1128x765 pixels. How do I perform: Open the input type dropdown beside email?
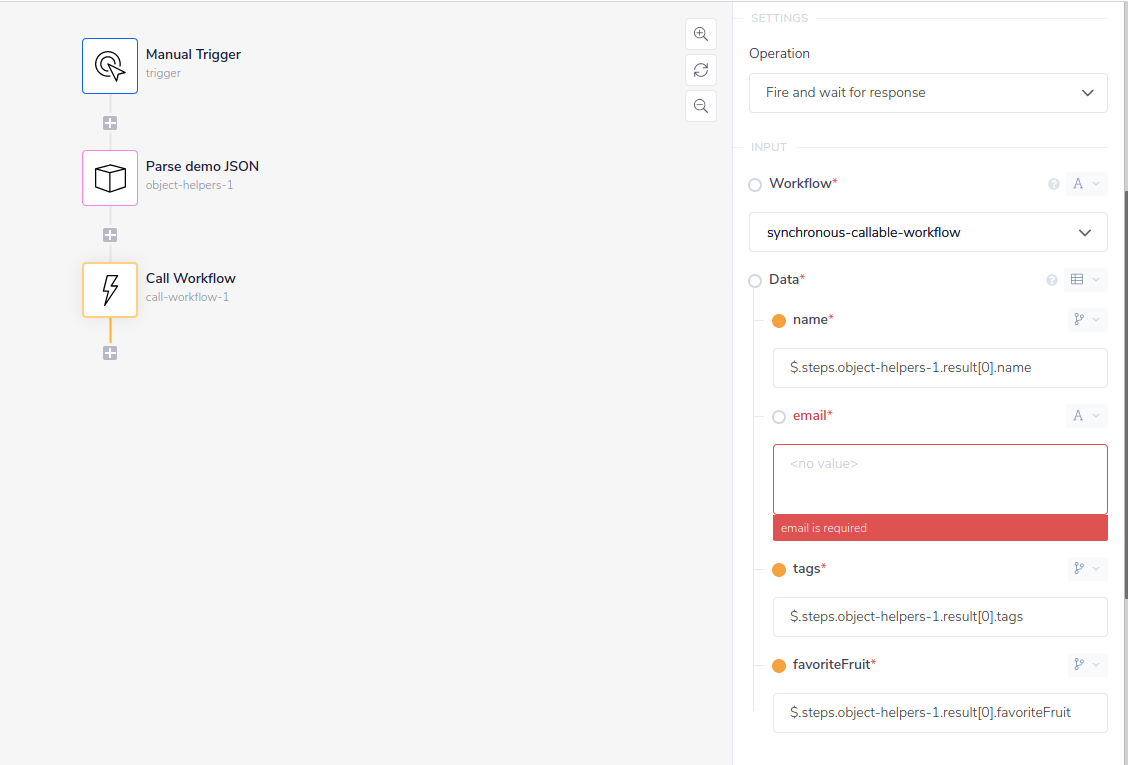click(1086, 416)
